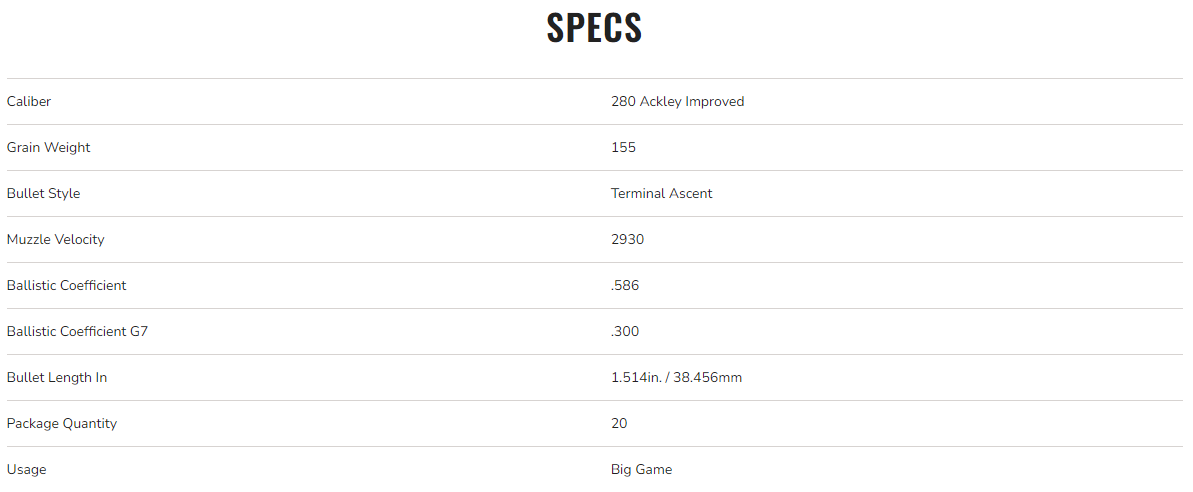
Task: Select the 280 Ackley Improved value
Action: (677, 101)
